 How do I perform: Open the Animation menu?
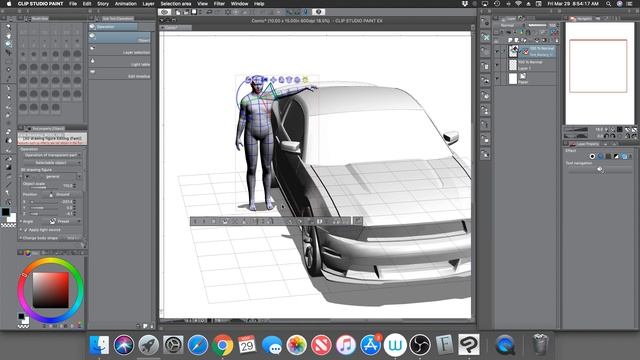126,4
